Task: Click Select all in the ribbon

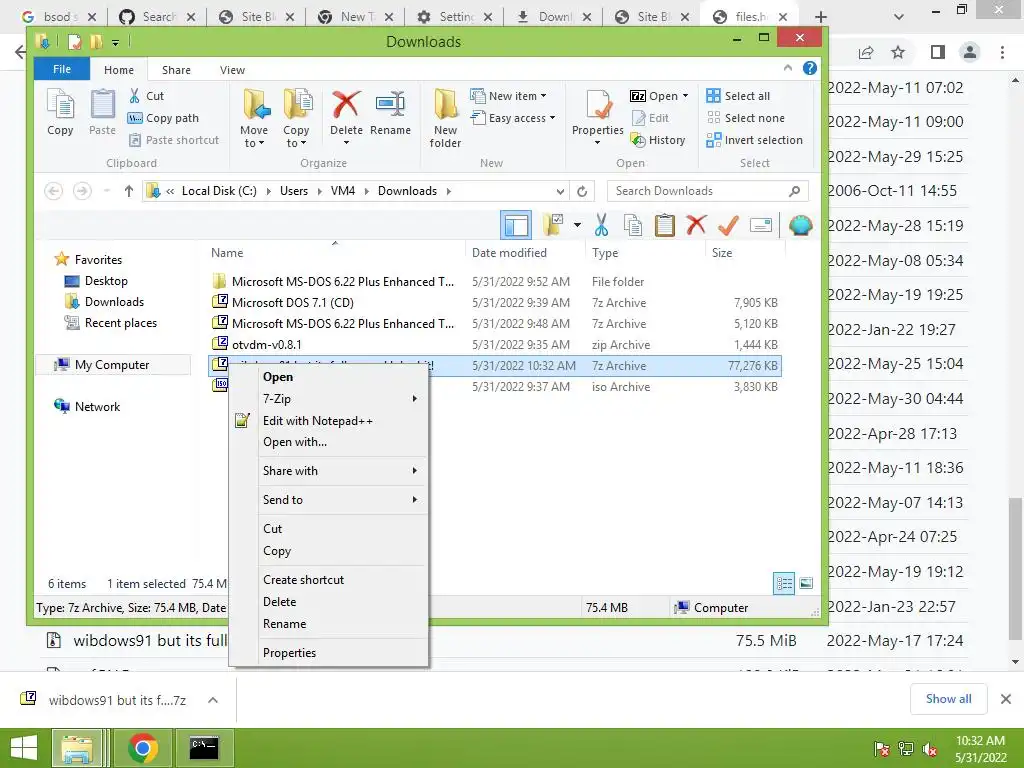Action: (739, 96)
